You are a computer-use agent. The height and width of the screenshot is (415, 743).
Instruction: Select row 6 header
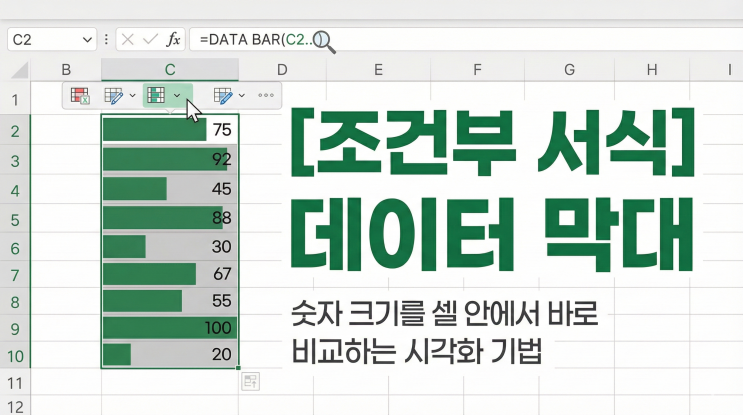click(15, 248)
